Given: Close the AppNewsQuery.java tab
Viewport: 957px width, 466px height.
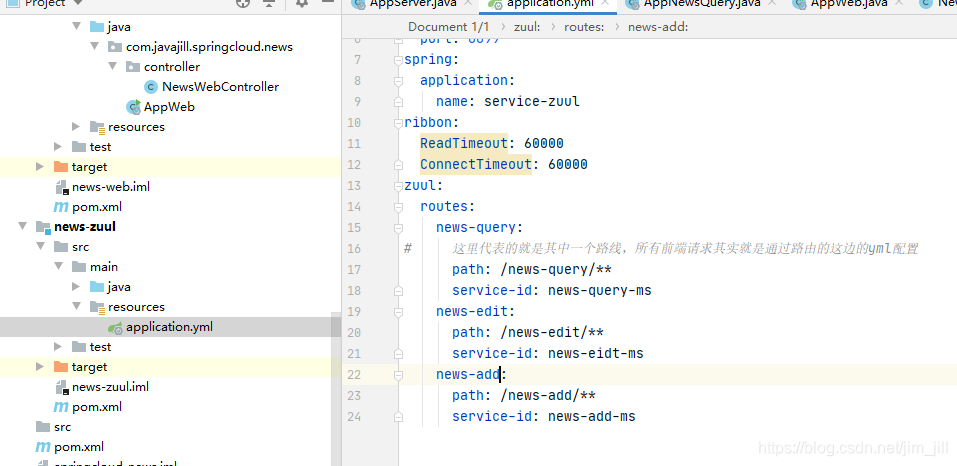Looking at the screenshot, I should pos(772,3).
